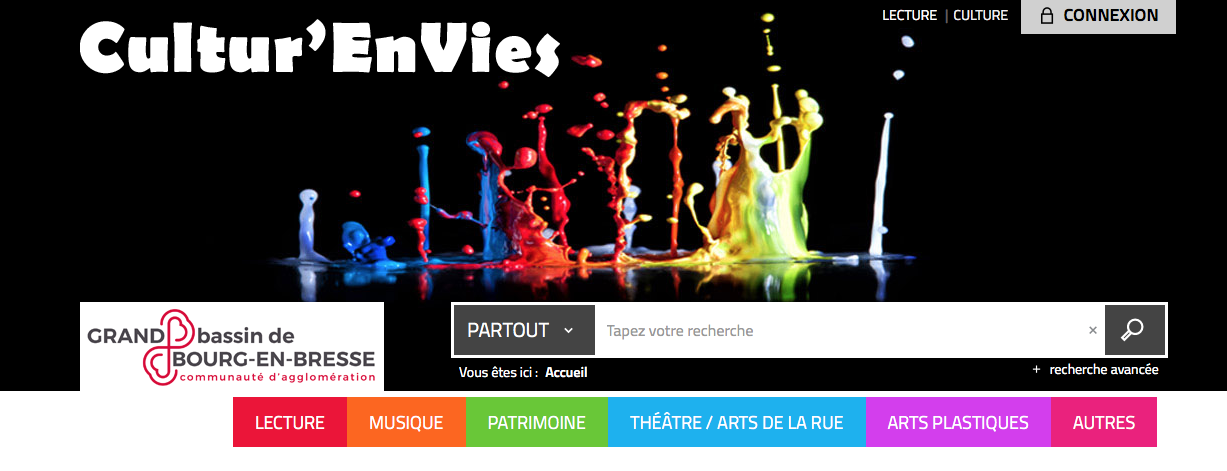Viewport: 1227px width, 471px height.
Task: Focus the 'Tapez votre recherche' search field
Action: coord(840,330)
